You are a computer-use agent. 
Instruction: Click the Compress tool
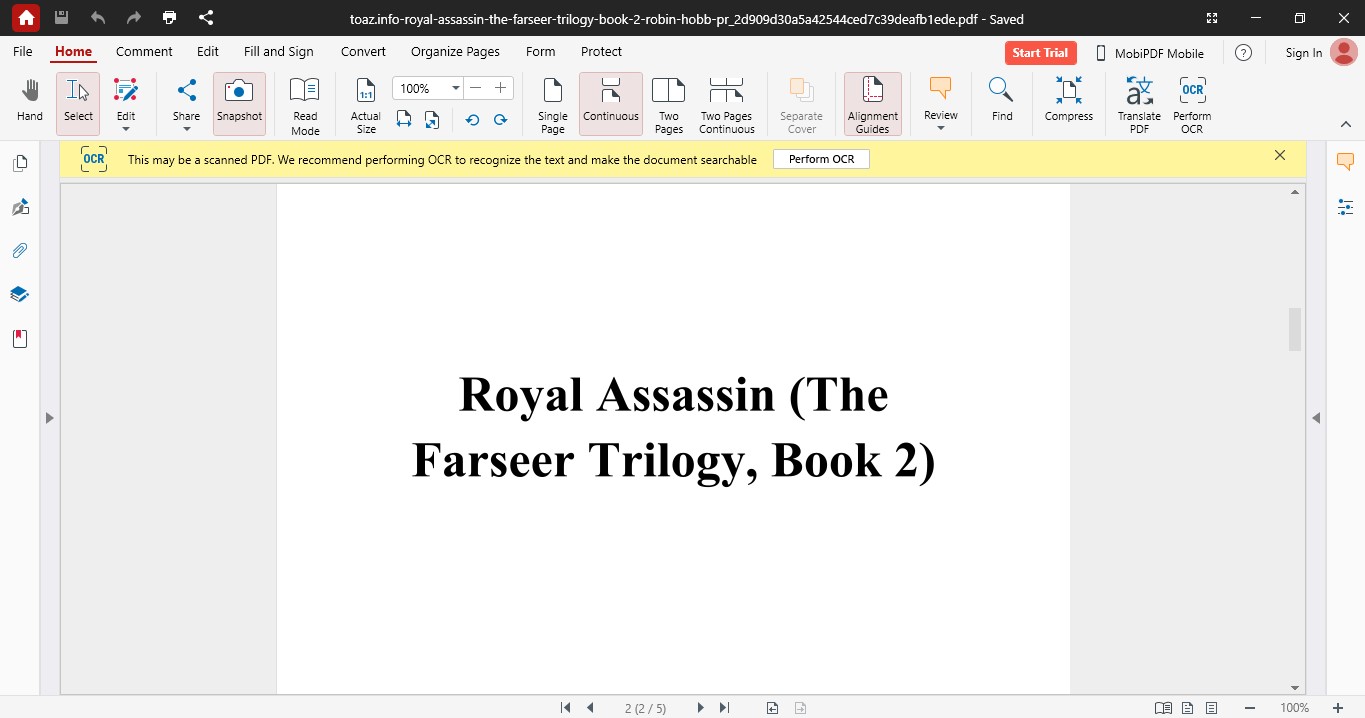1069,102
